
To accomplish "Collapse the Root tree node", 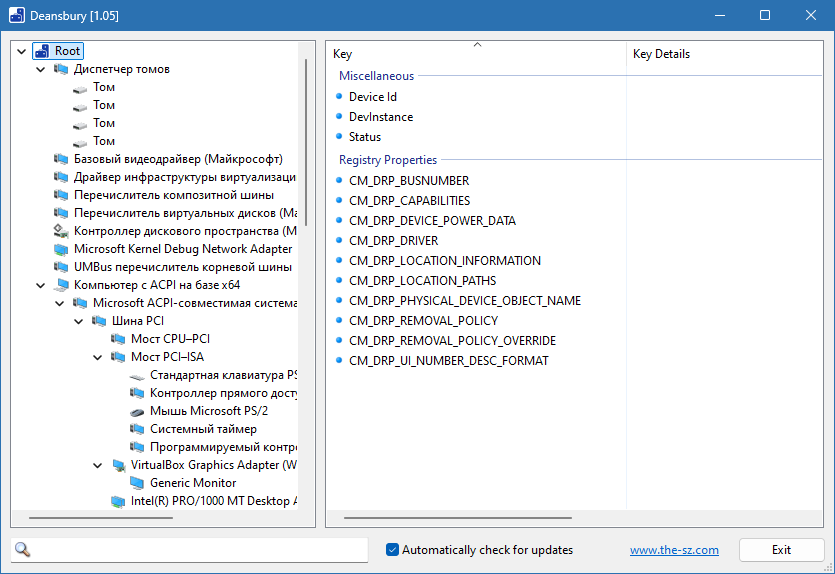I will 21,52.
